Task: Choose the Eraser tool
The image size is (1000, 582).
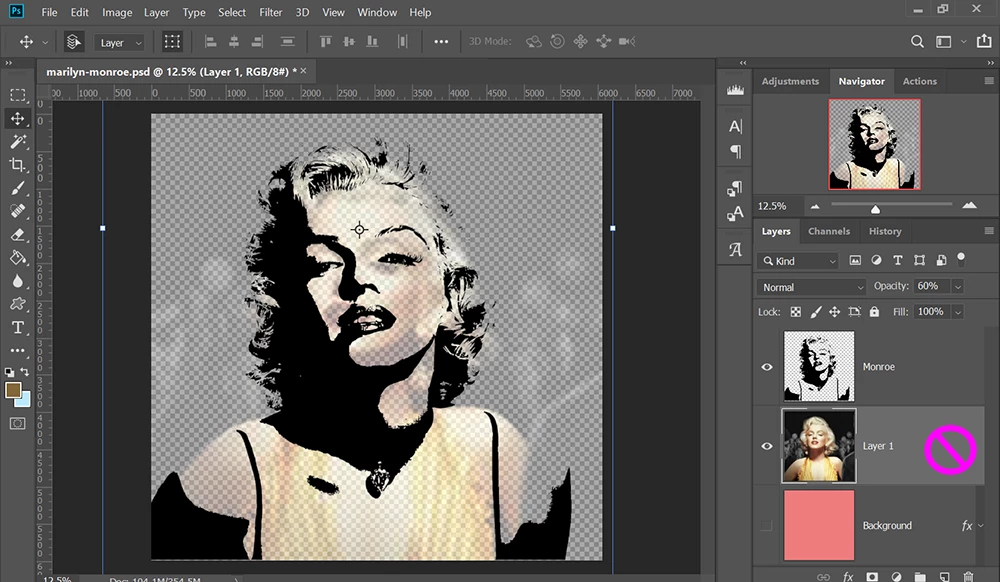Action: coord(17,235)
